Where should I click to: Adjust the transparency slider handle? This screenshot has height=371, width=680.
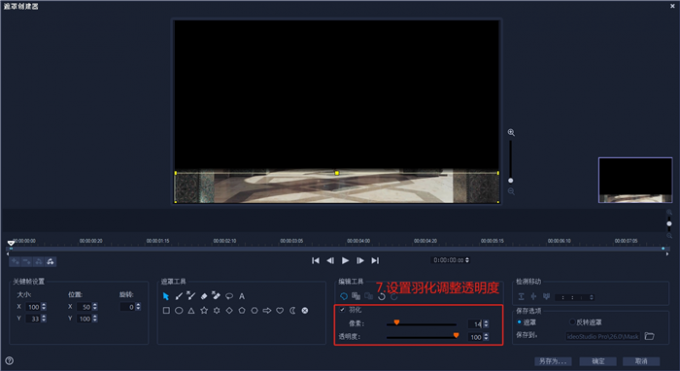click(456, 335)
